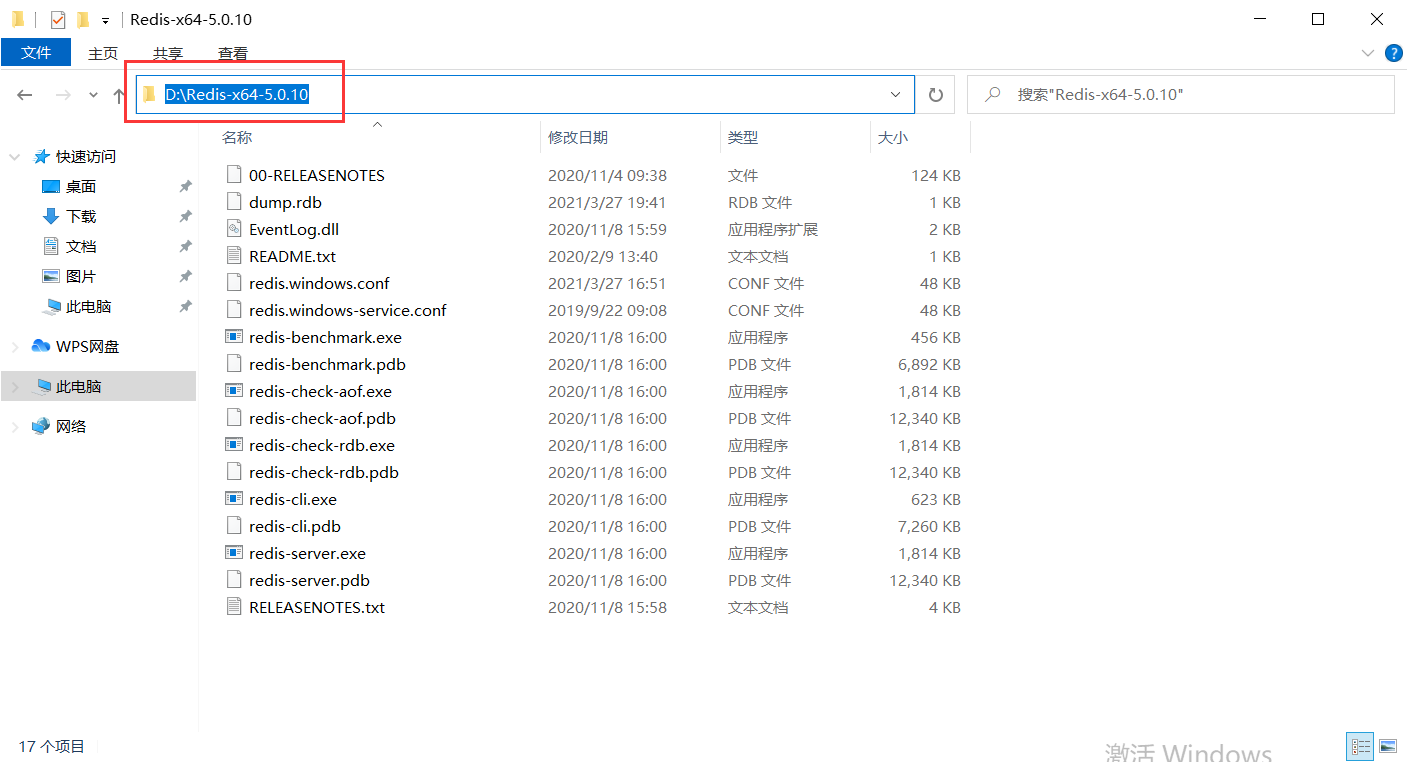The width and height of the screenshot is (1408, 762).
Task: Click the redis-server.pdb file icon
Action: (x=234, y=580)
